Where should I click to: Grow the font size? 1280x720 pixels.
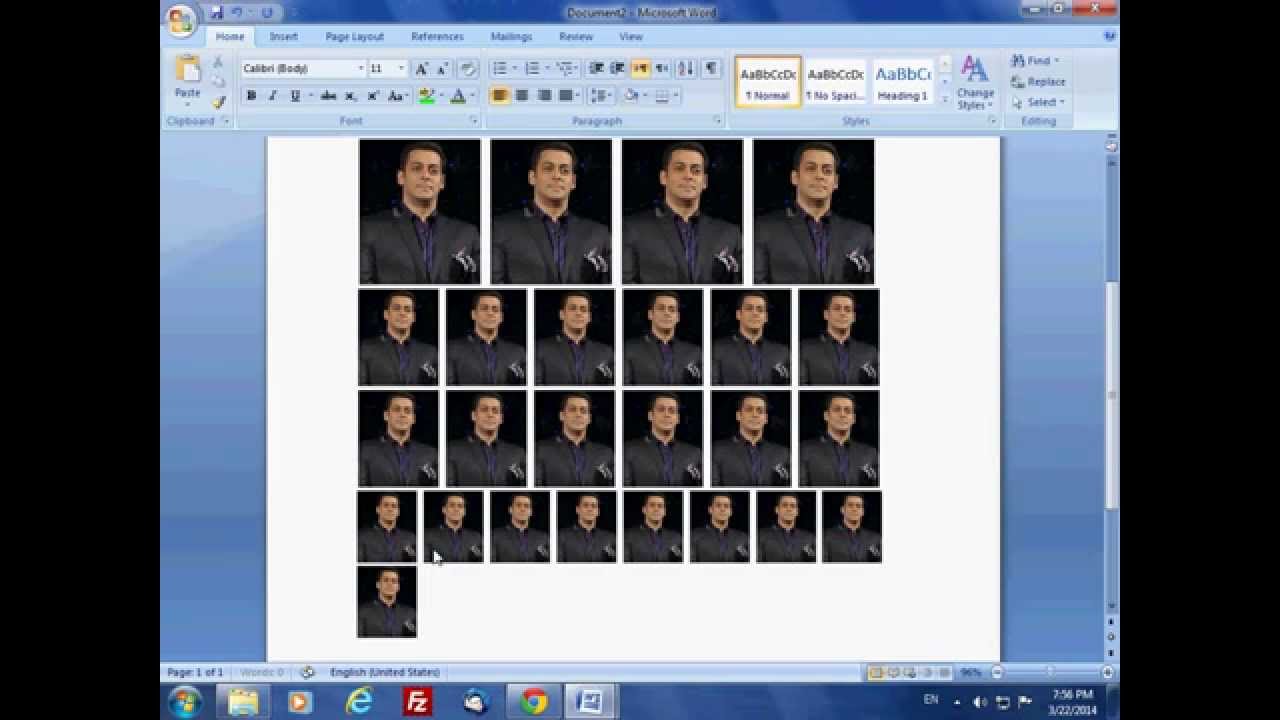coord(421,68)
